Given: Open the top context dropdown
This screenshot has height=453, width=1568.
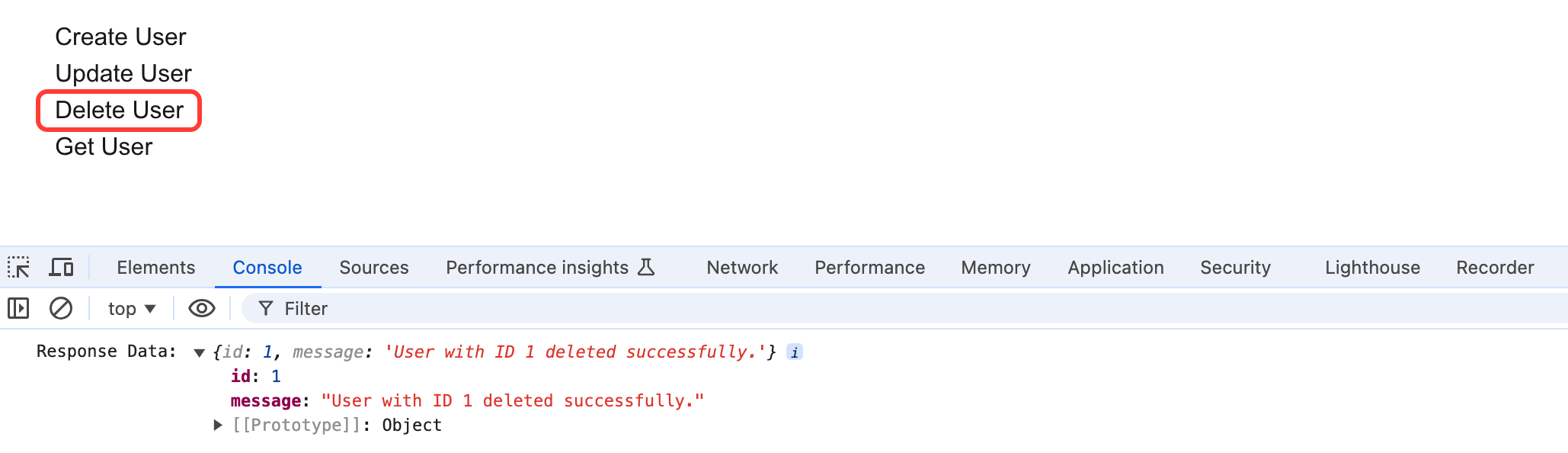Looking at the screenshot, I should tap(132, 308).
